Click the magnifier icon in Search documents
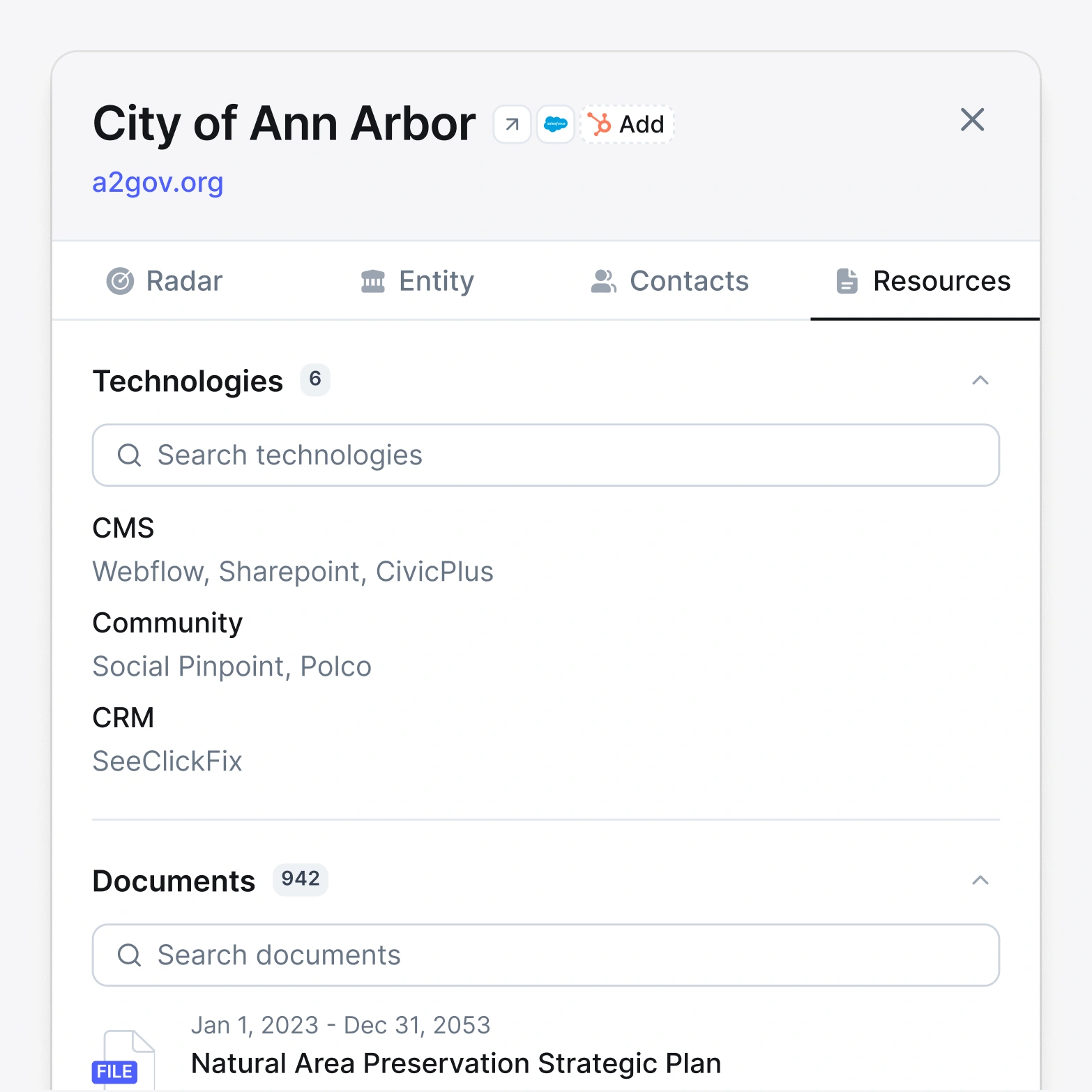 coord(129,955)
